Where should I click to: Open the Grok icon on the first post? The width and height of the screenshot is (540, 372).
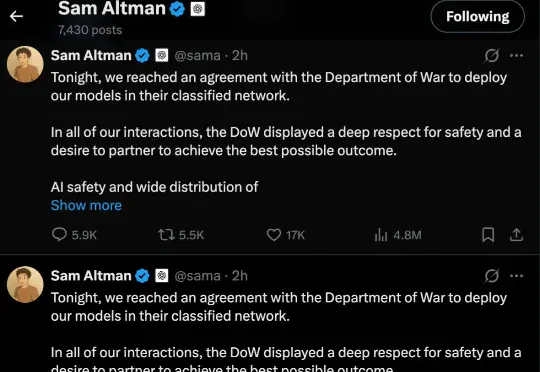[491, 55]
